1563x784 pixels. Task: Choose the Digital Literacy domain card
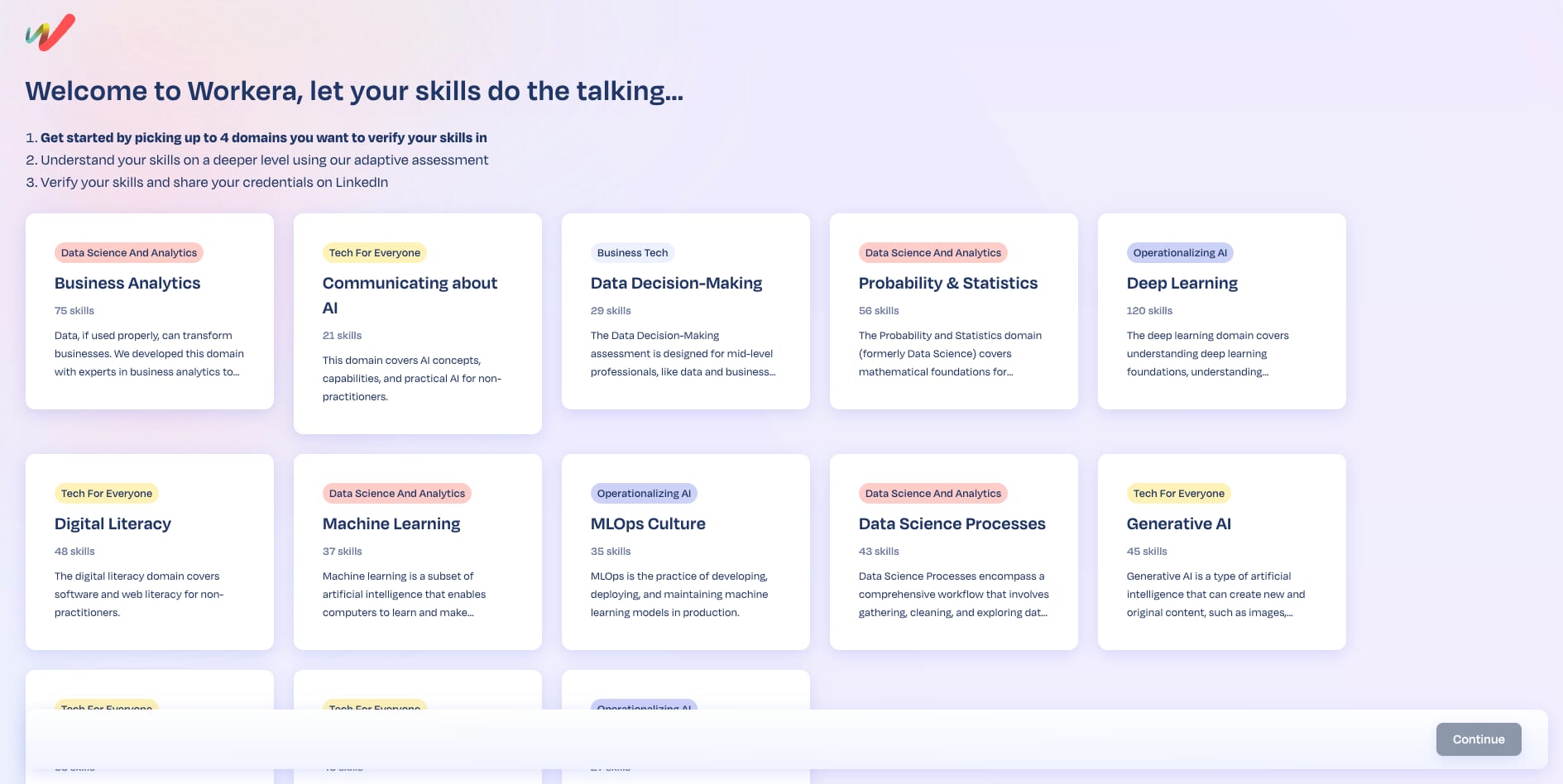click(x=150, y=552)
